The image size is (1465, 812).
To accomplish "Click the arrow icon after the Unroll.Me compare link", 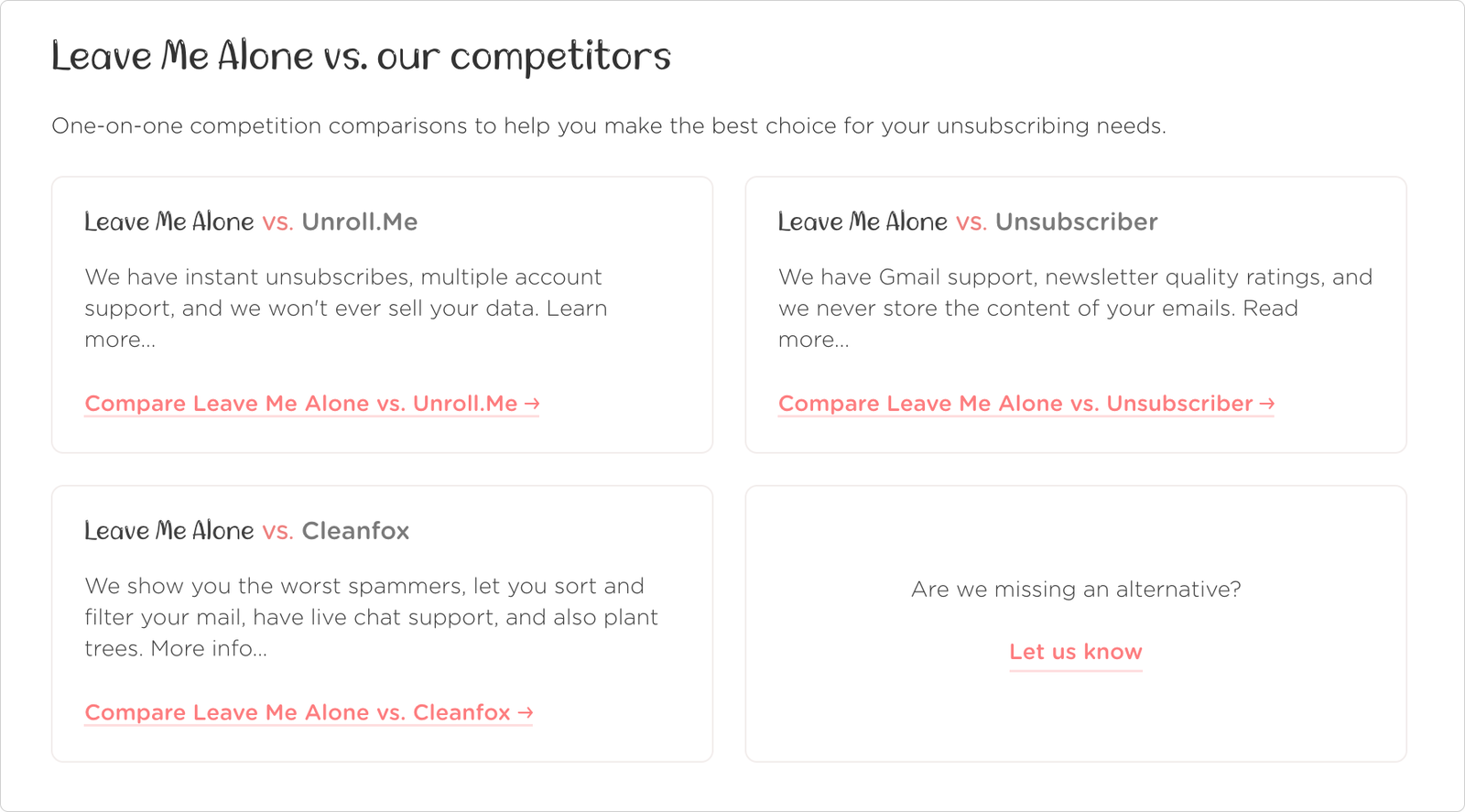I will 532,404.
